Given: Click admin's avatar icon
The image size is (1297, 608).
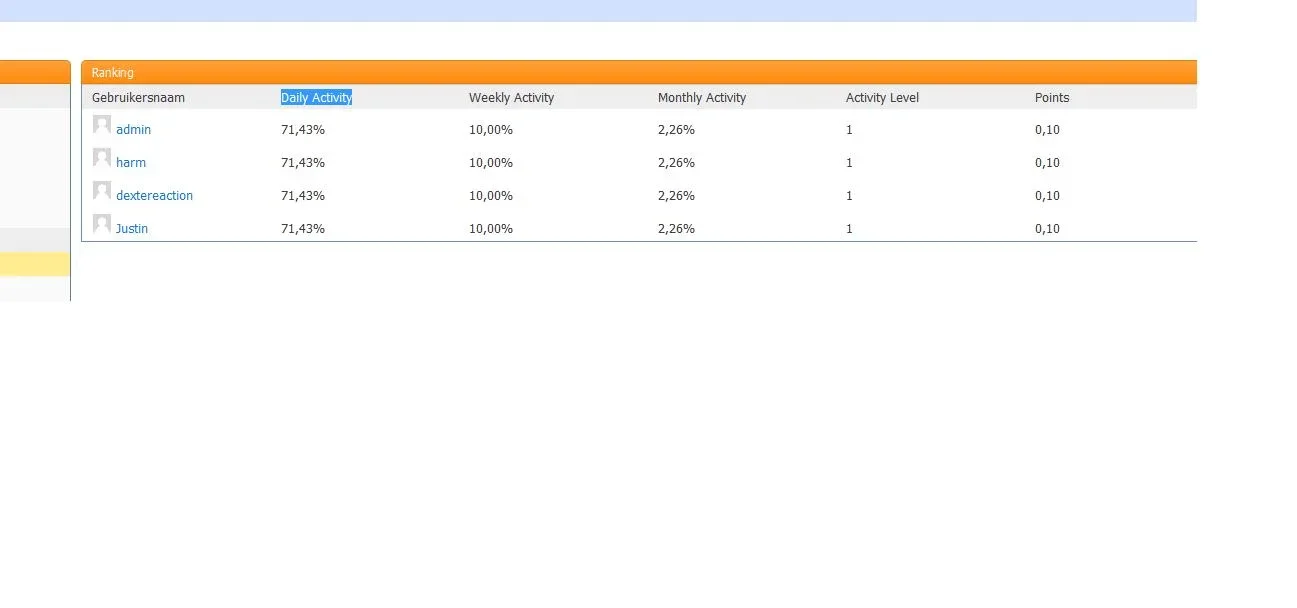Looking at the screenshot, I should (x=102, y=125).
